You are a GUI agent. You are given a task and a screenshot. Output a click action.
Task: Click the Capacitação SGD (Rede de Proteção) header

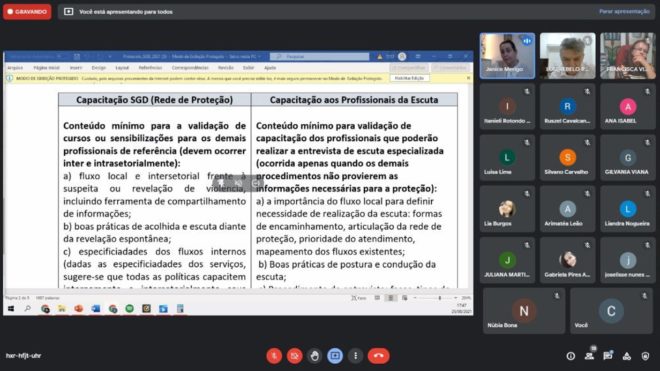tap(154, 100)
